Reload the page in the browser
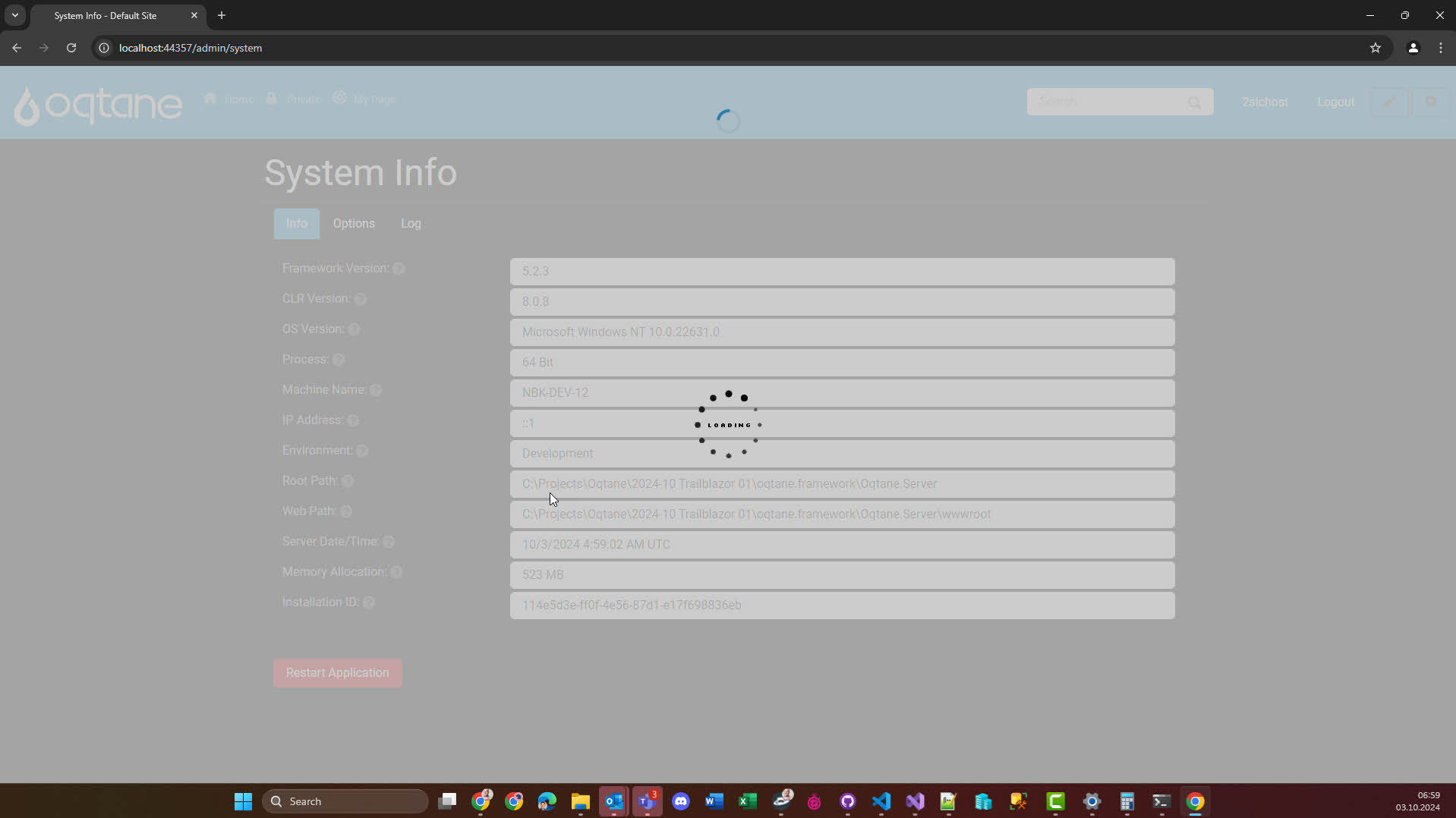 point(71,48)
